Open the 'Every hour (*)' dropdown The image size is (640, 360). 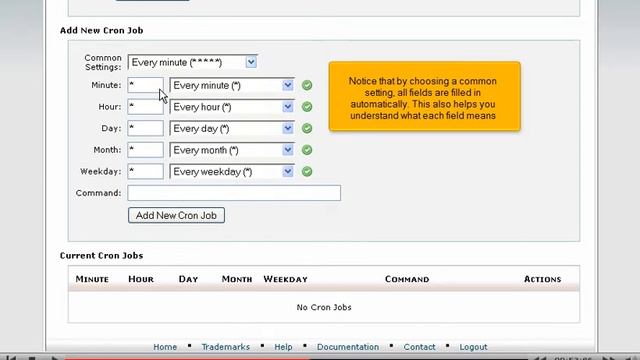coord(232,107)
